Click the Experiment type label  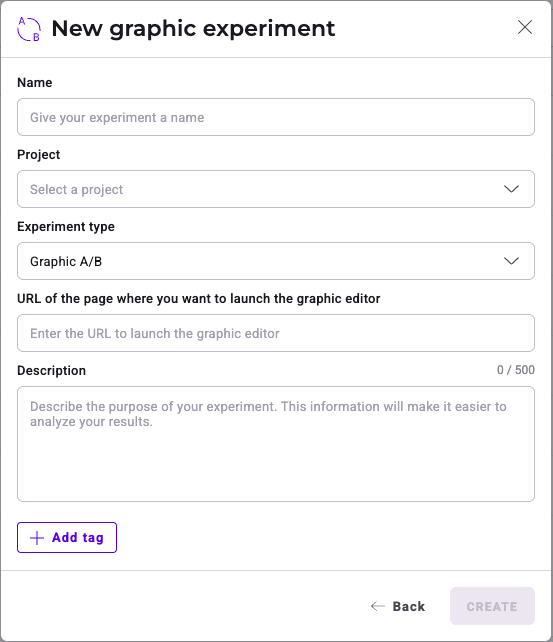pos(66,227)
